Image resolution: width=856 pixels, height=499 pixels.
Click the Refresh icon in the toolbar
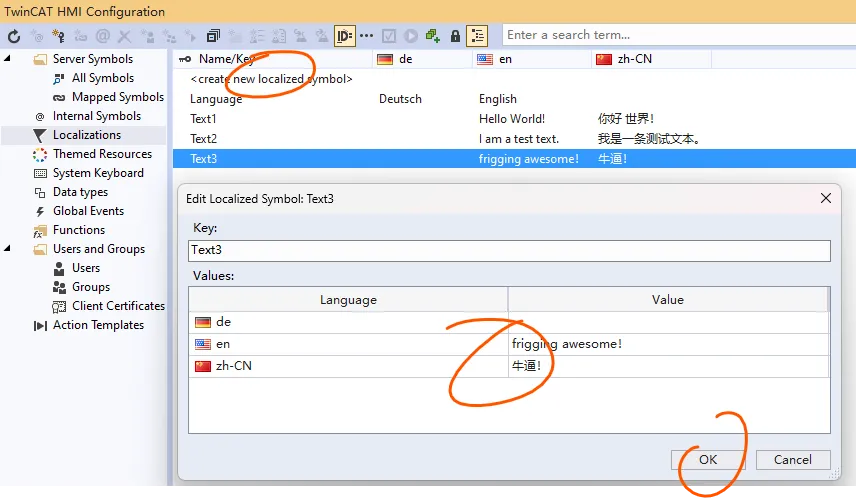click(x=14, y=36)
